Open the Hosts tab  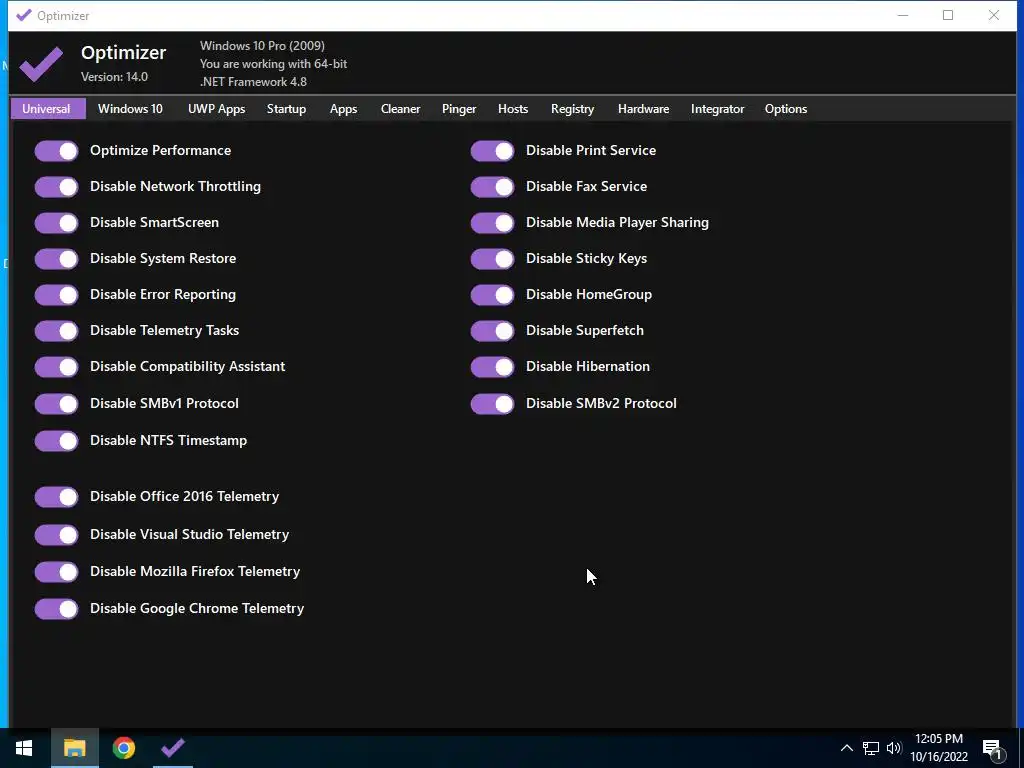(x=513, y=109)
